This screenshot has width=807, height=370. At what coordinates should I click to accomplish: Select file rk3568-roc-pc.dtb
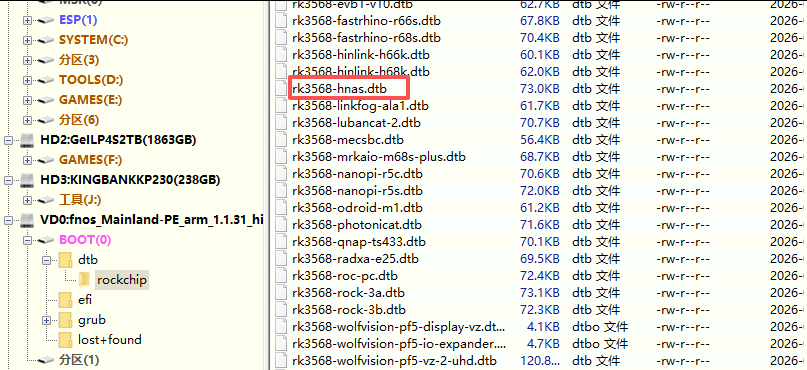(x=345, y=276)
